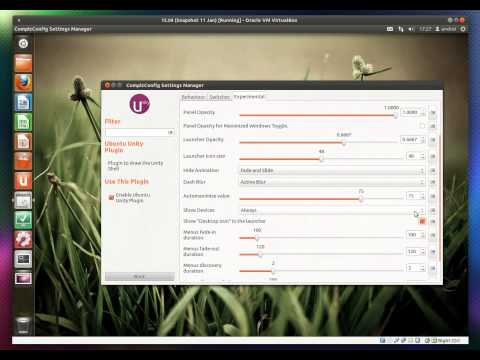Image resolution: width=480 pixels, height=360 pixels.
Task: Click the Menus discovery duration slider handle
Action: [x=273, y=271]
